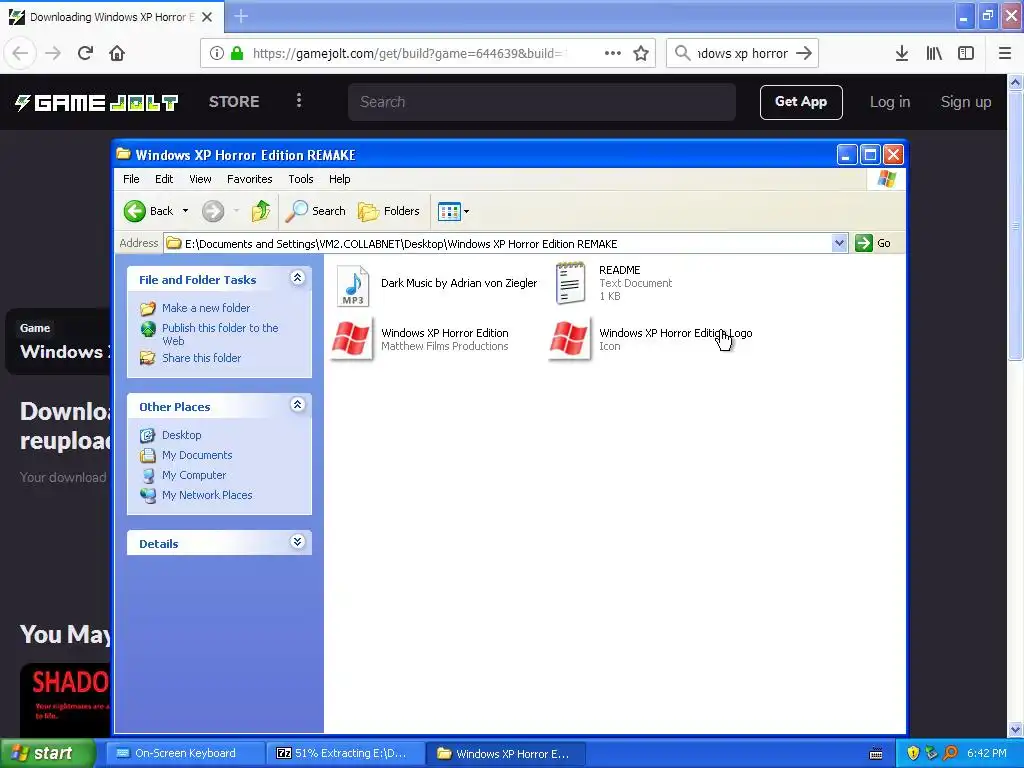Select the README text document icon
1024x768 pixels.
570,283
